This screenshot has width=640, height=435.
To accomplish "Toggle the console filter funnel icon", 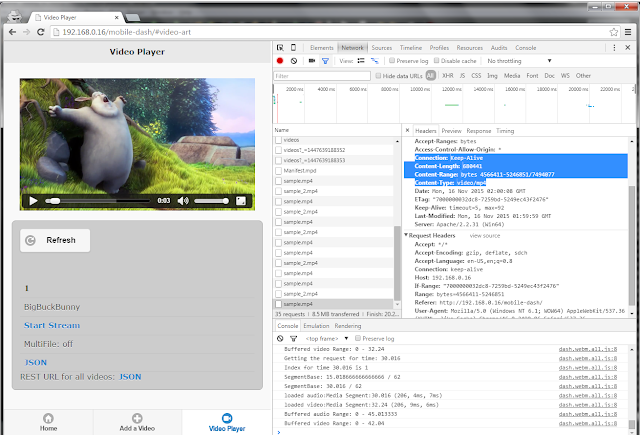I will (x=293, y=338).
